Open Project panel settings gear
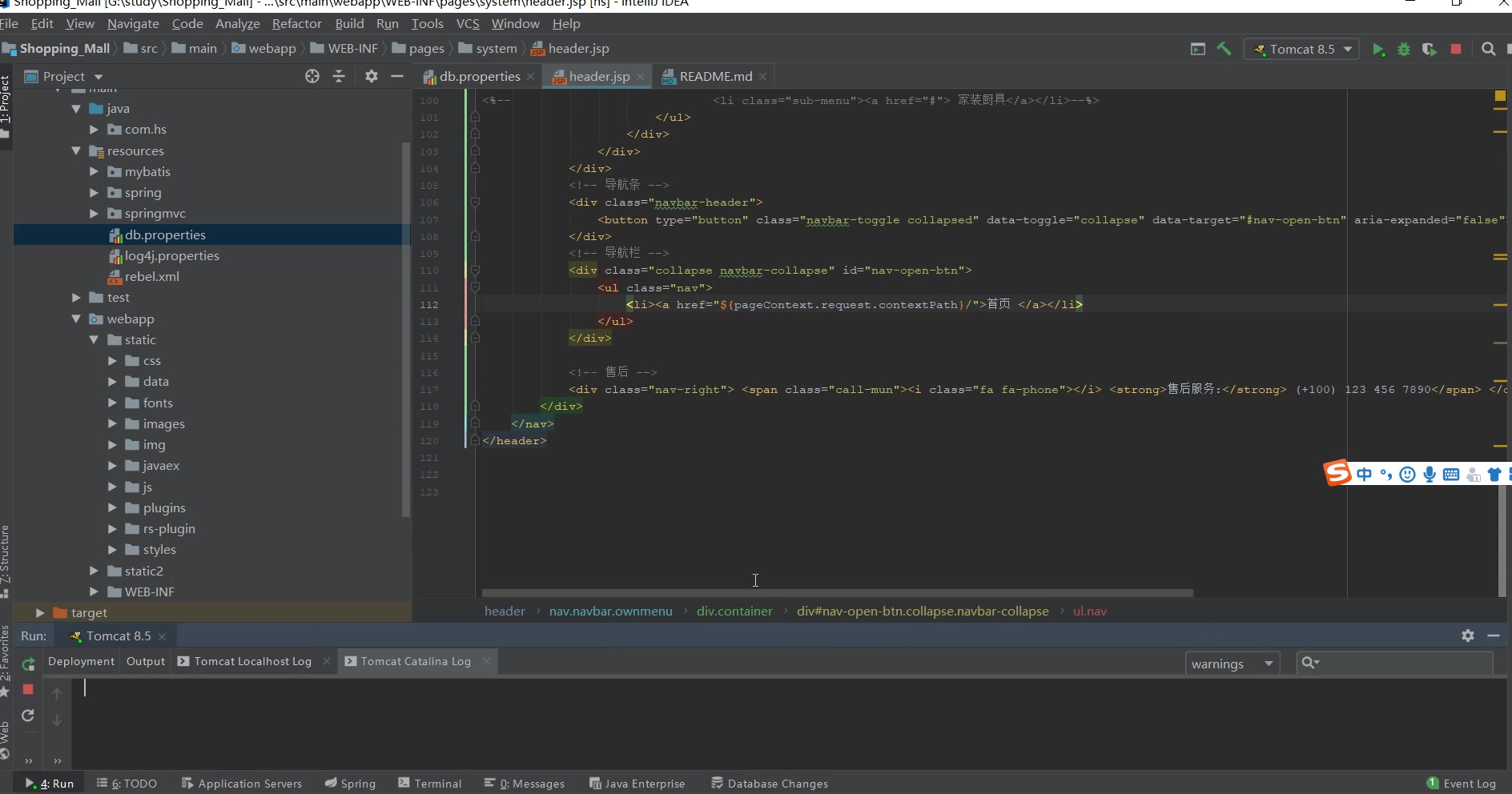The height and width of the screenshot is (794, 1512). (371, 76)
